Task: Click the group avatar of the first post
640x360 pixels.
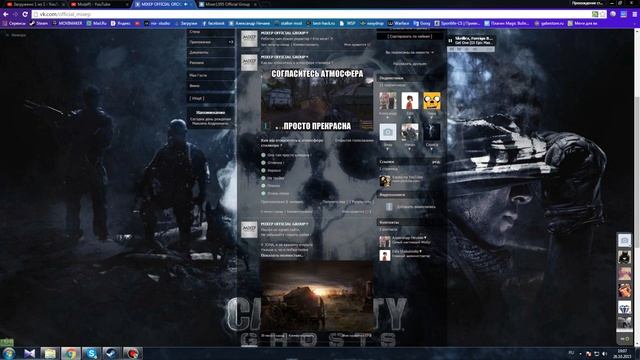Action: tap(249, 38)
